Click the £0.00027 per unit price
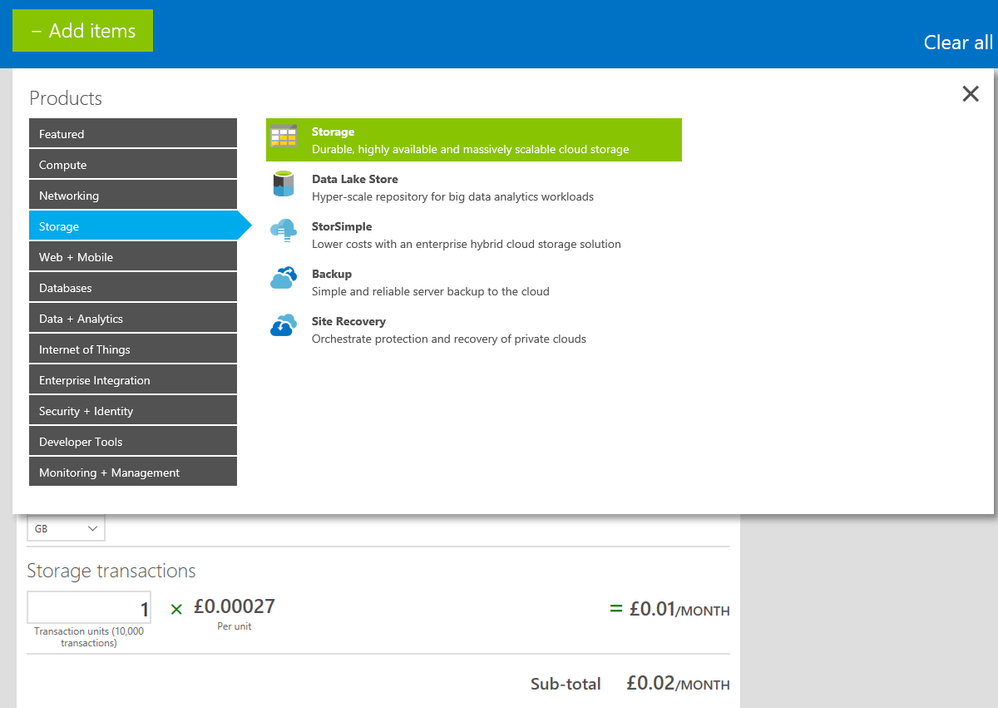This screenshot has height=708, width=998. pyautogui.click(x=234, y=606)
